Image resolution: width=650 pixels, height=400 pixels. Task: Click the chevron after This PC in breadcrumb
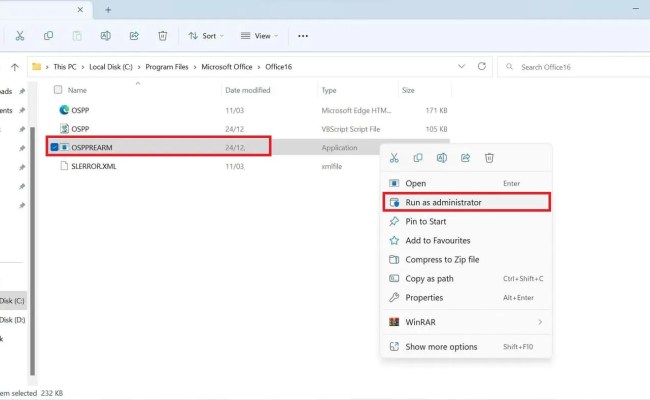tap(83, 67)
